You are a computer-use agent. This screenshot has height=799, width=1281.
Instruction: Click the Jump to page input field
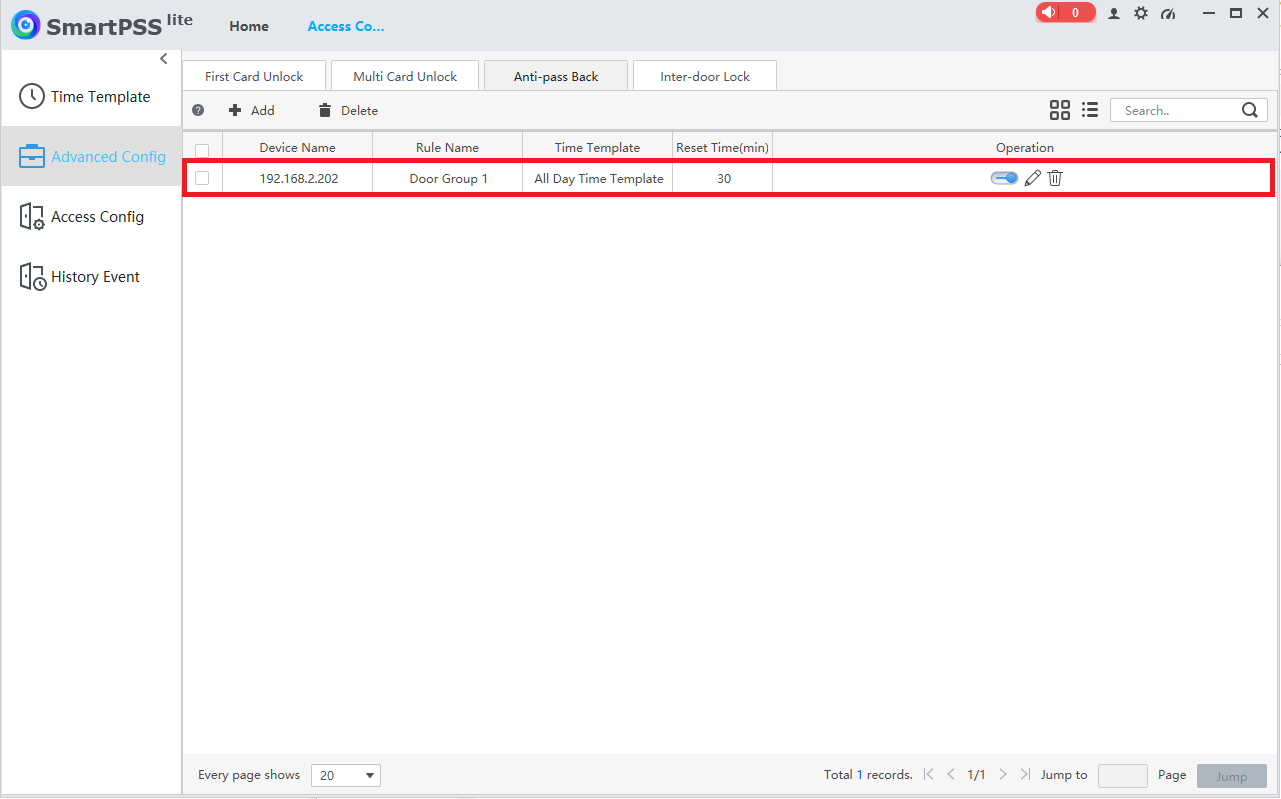coord(1123,775)
